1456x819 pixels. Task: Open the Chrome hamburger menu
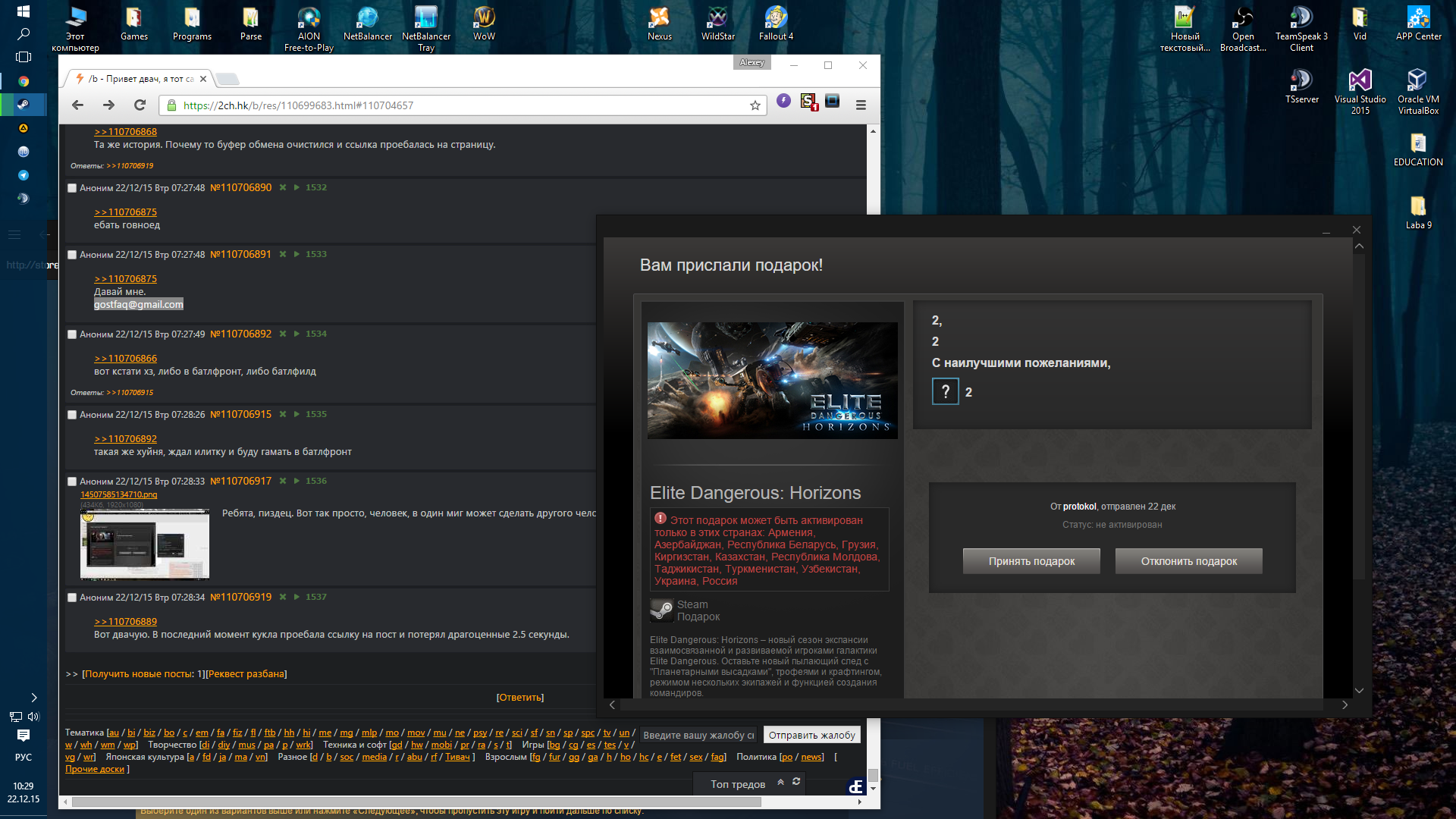point(861,105)
